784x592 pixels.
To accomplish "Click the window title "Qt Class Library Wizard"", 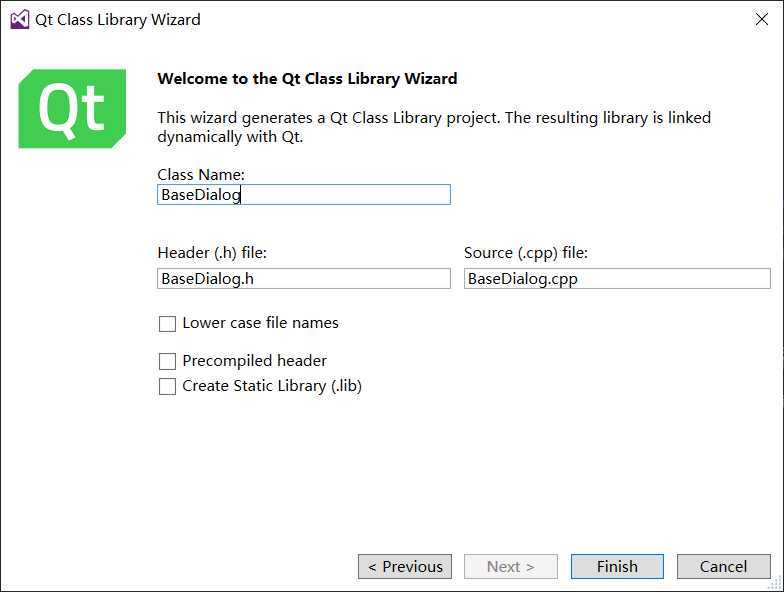I will coord(118,20).
